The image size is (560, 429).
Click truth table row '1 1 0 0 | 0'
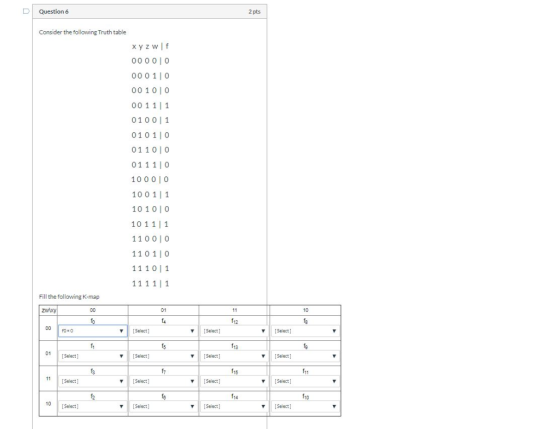tap(150, 239)
